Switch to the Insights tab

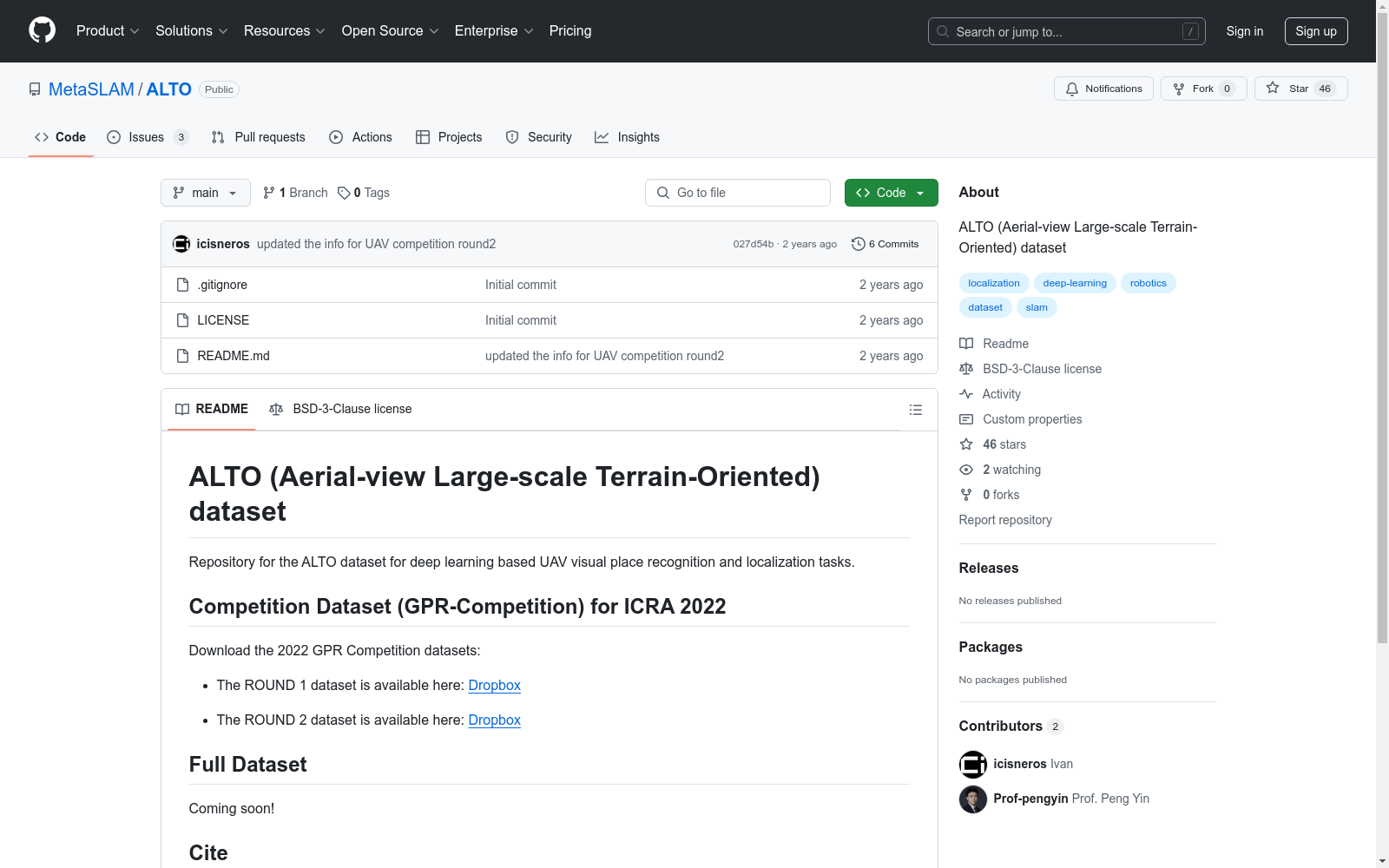point(627,137)
